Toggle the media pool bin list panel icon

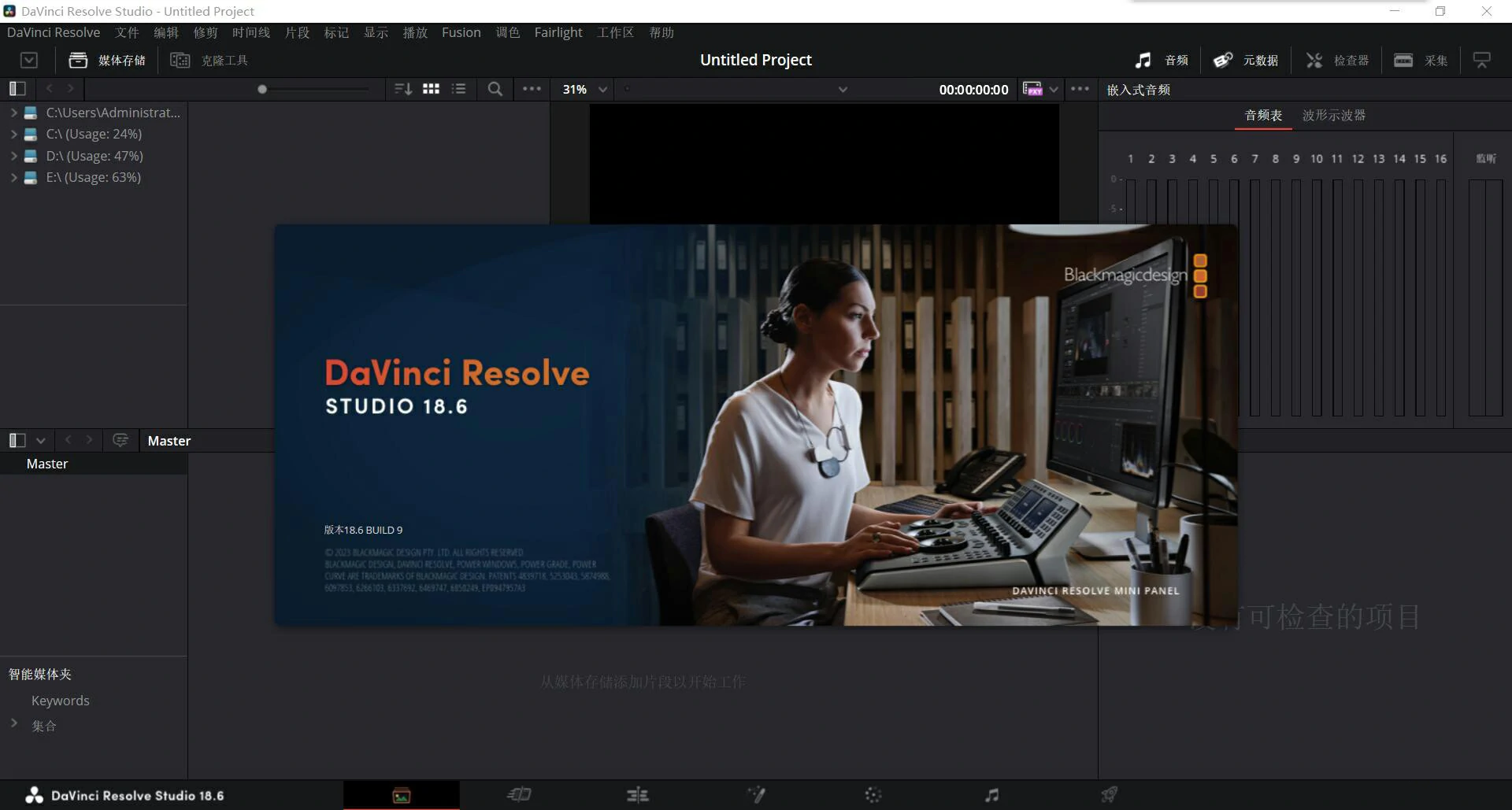(x=17, y=440)
